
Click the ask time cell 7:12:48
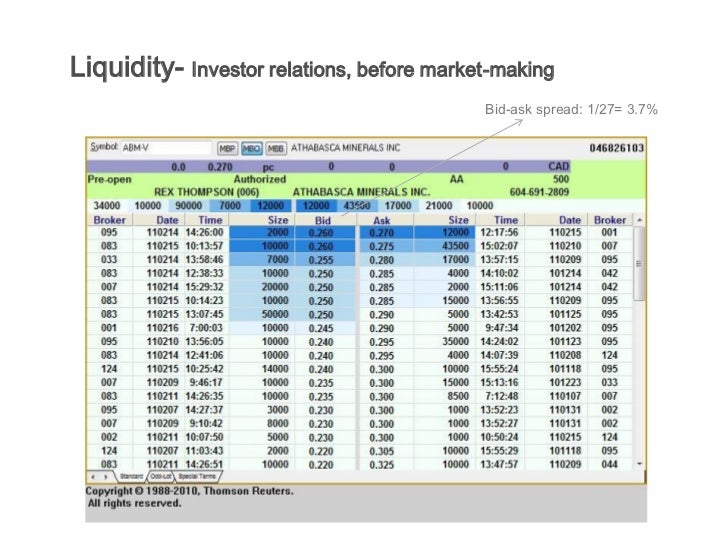coord(502,396)
